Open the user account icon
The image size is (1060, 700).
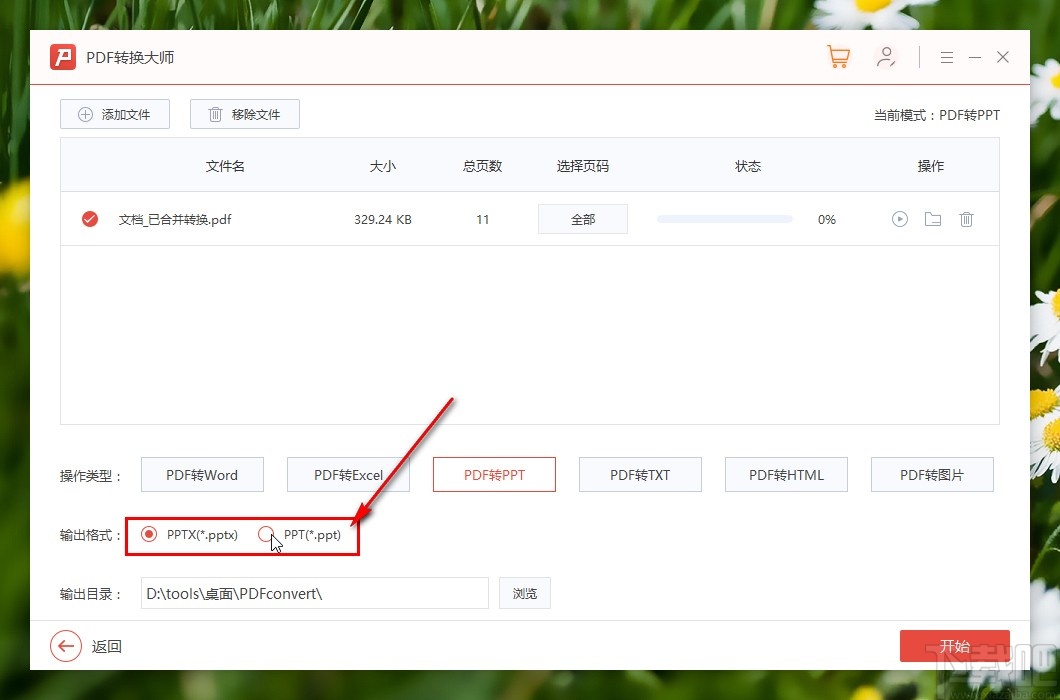click(x=885, y=57)
